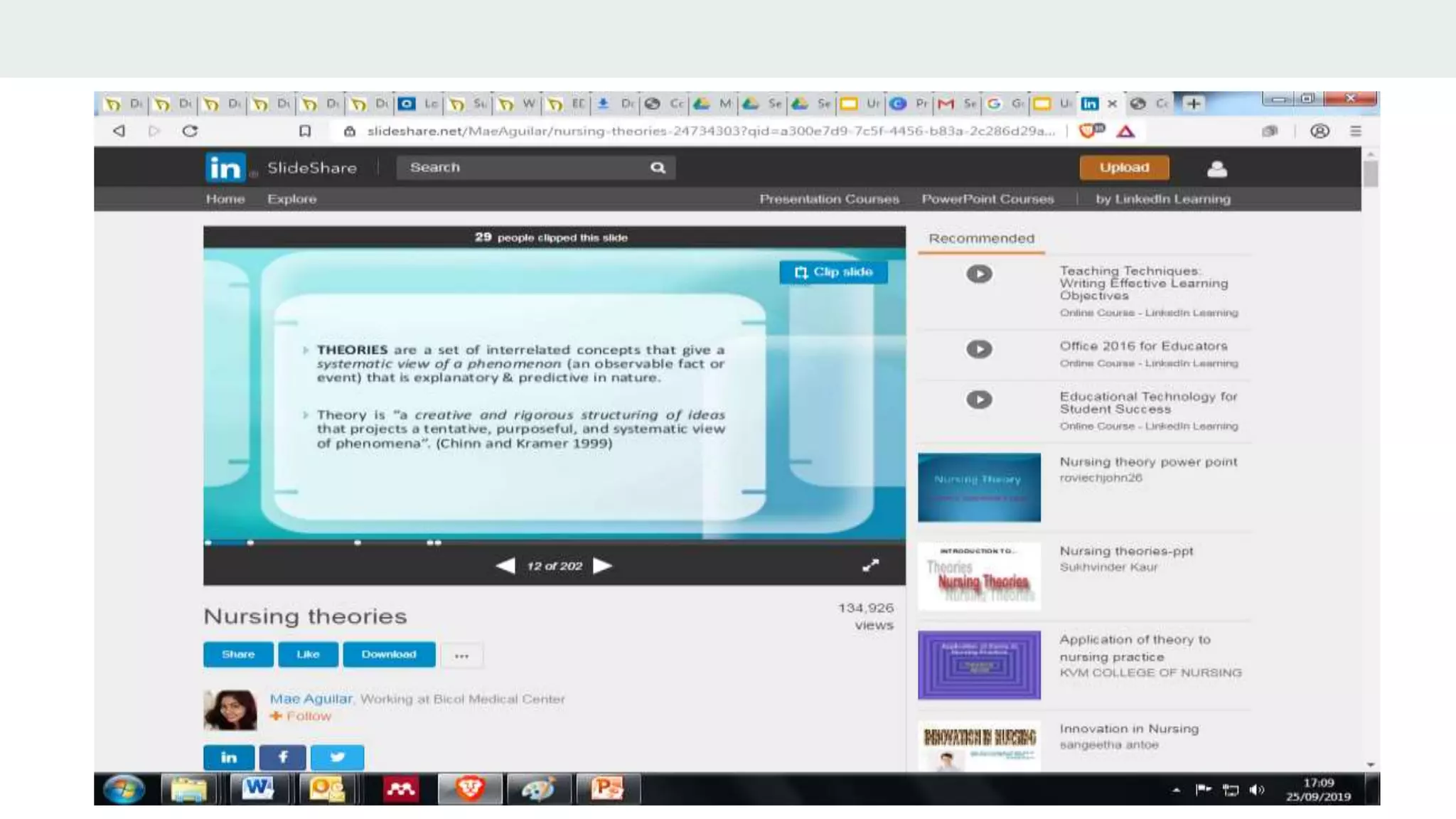
Task: Share on Facebook icon button
Action: pyautogui.click(x=282, y=757)
